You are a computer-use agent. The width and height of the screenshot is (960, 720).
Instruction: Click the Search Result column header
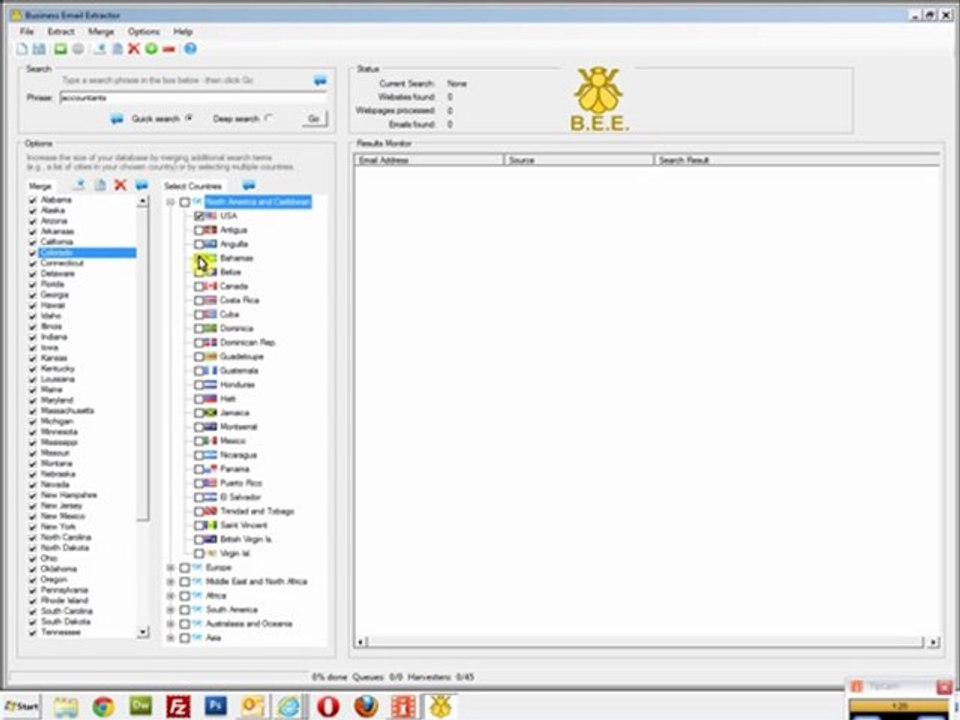pyautogui.click(x=797, y=160)
